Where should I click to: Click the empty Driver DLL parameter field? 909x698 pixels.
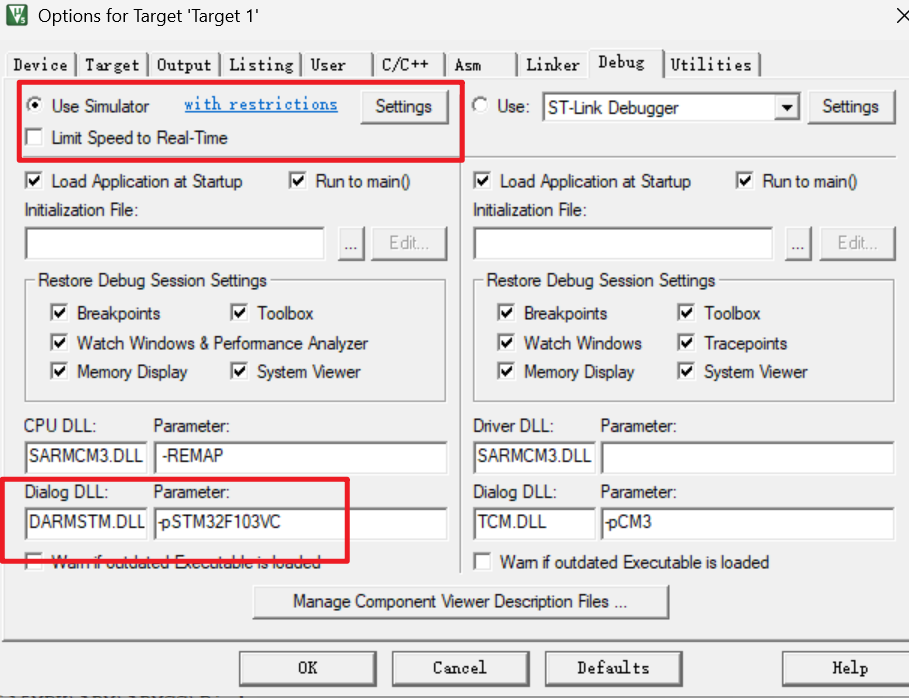[748, 458]
